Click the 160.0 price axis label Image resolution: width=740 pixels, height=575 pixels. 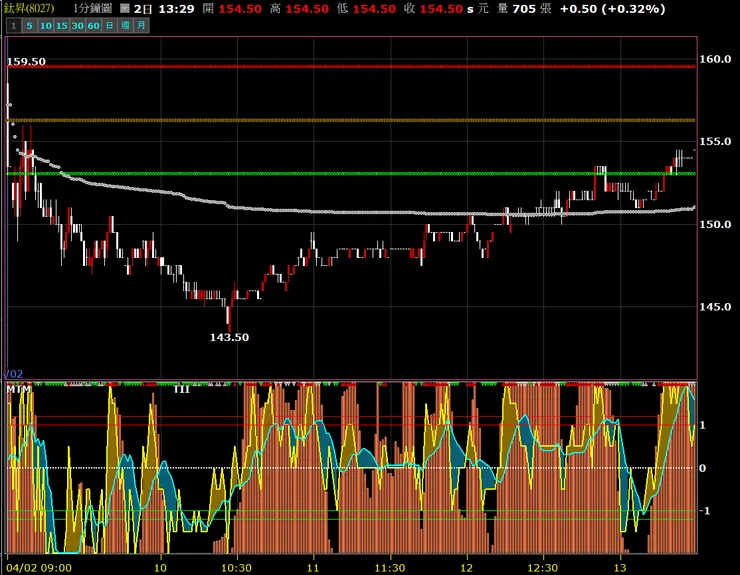[715, 59]
